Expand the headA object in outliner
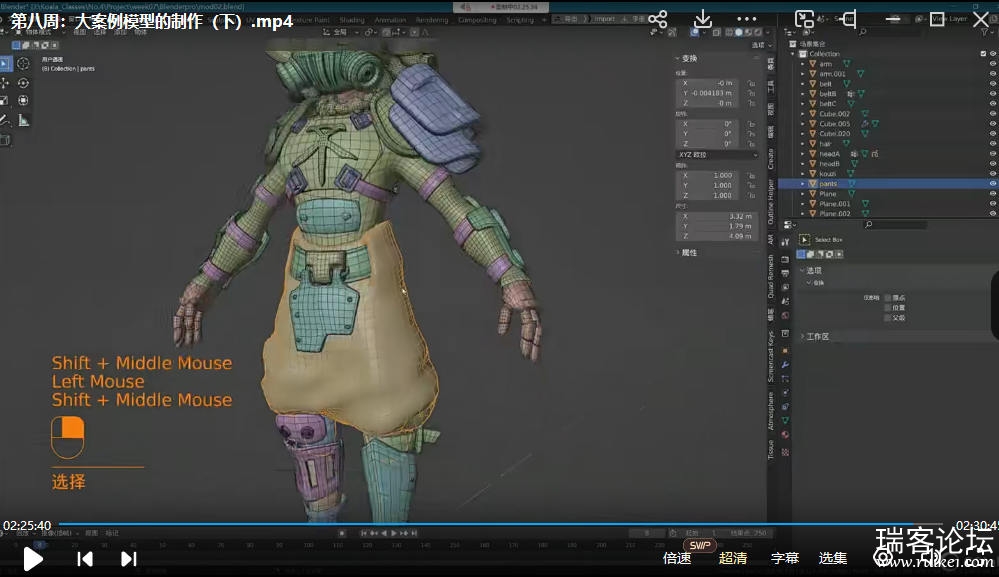 [803, 153]
